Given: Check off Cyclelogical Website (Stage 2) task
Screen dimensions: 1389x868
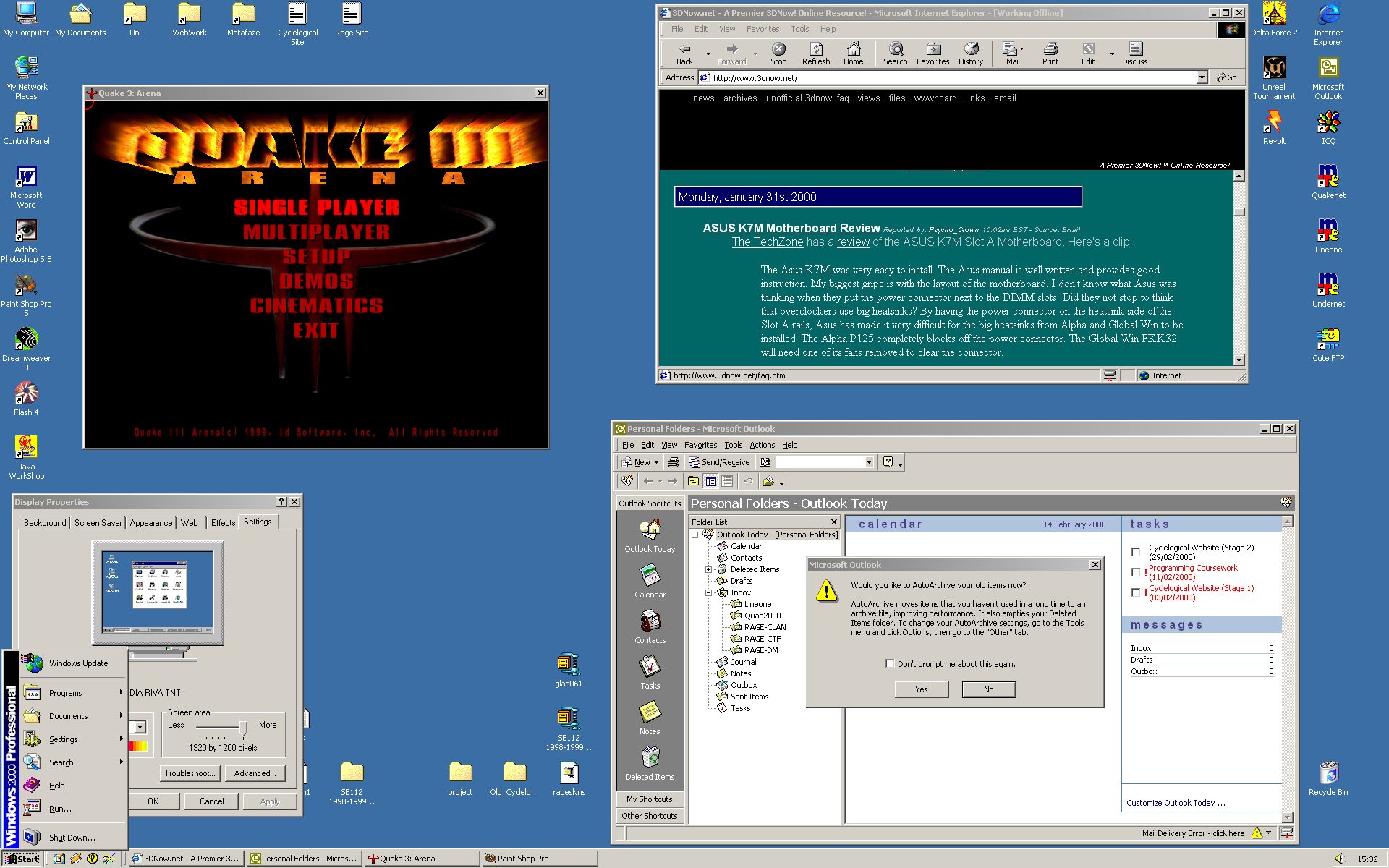Looking at the screenshot, I should [x=1136, y=552].
